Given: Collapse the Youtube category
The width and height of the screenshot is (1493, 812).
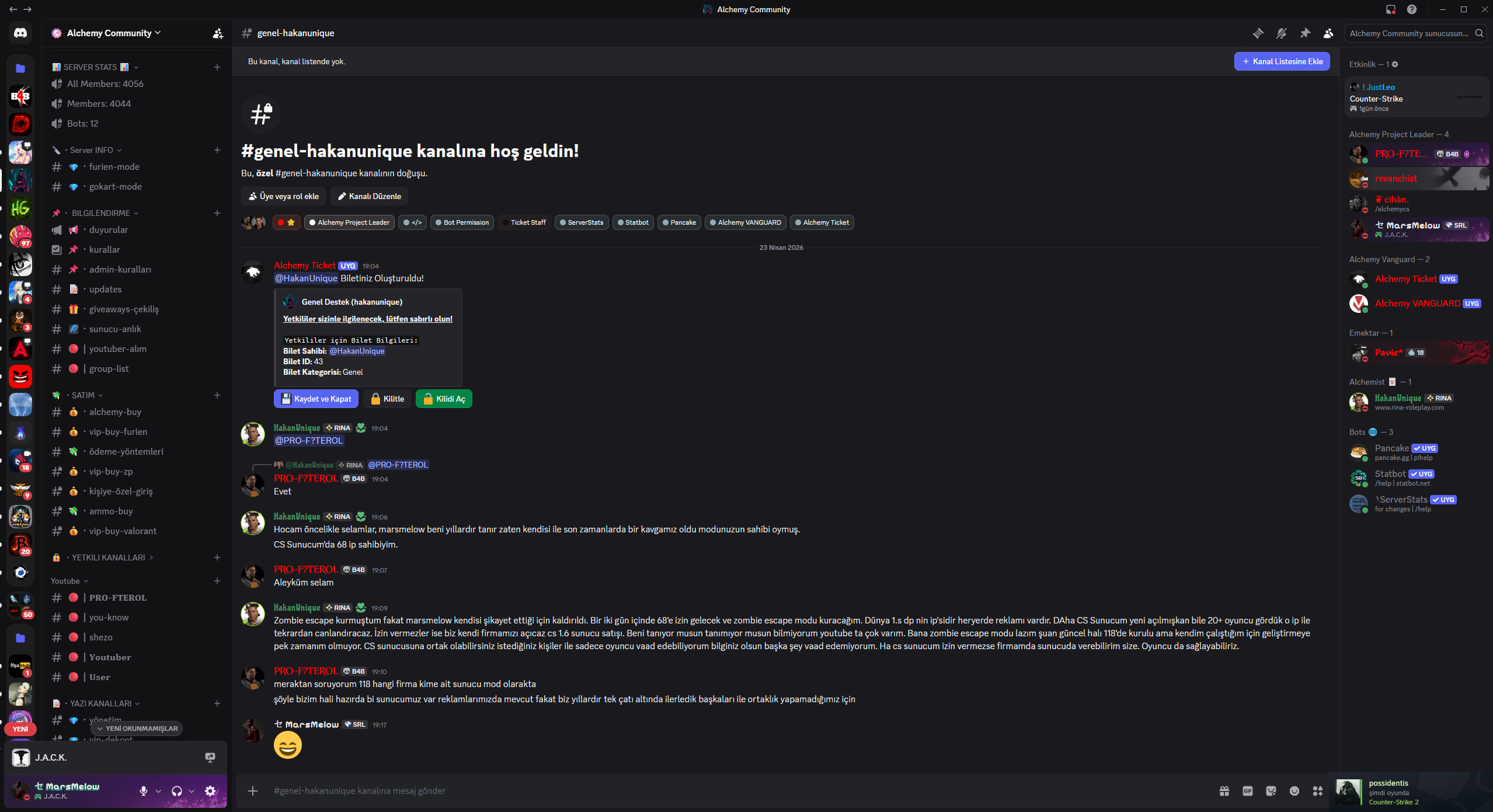Looking at the screenshot, I should pyautogui.click(x=69, y=581).
